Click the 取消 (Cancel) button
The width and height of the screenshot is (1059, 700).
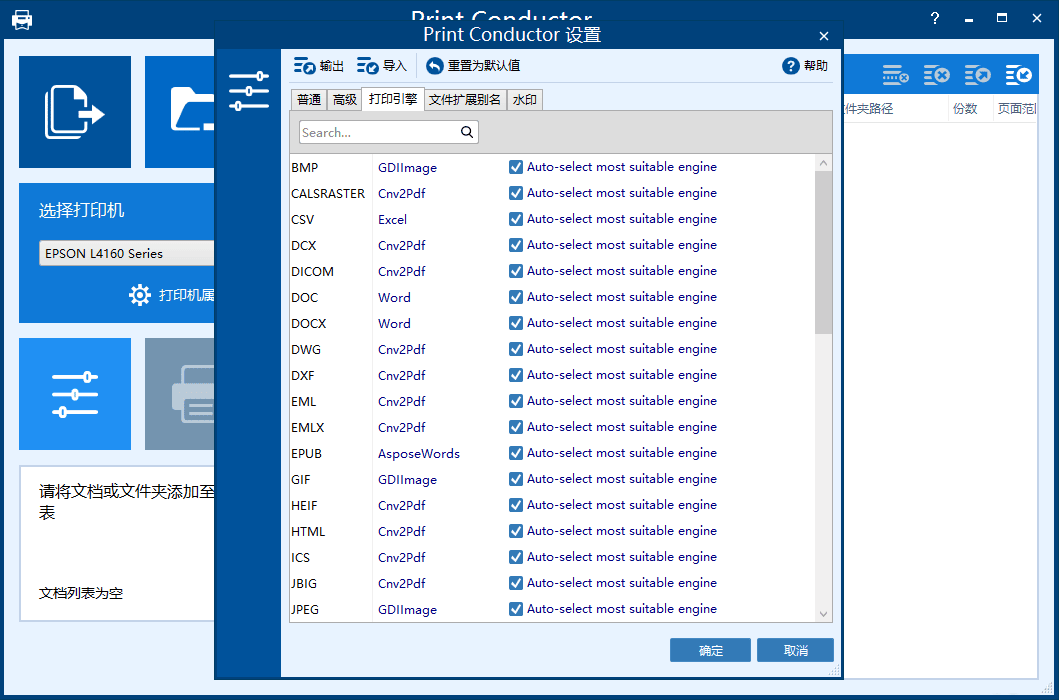coord(795,650)
